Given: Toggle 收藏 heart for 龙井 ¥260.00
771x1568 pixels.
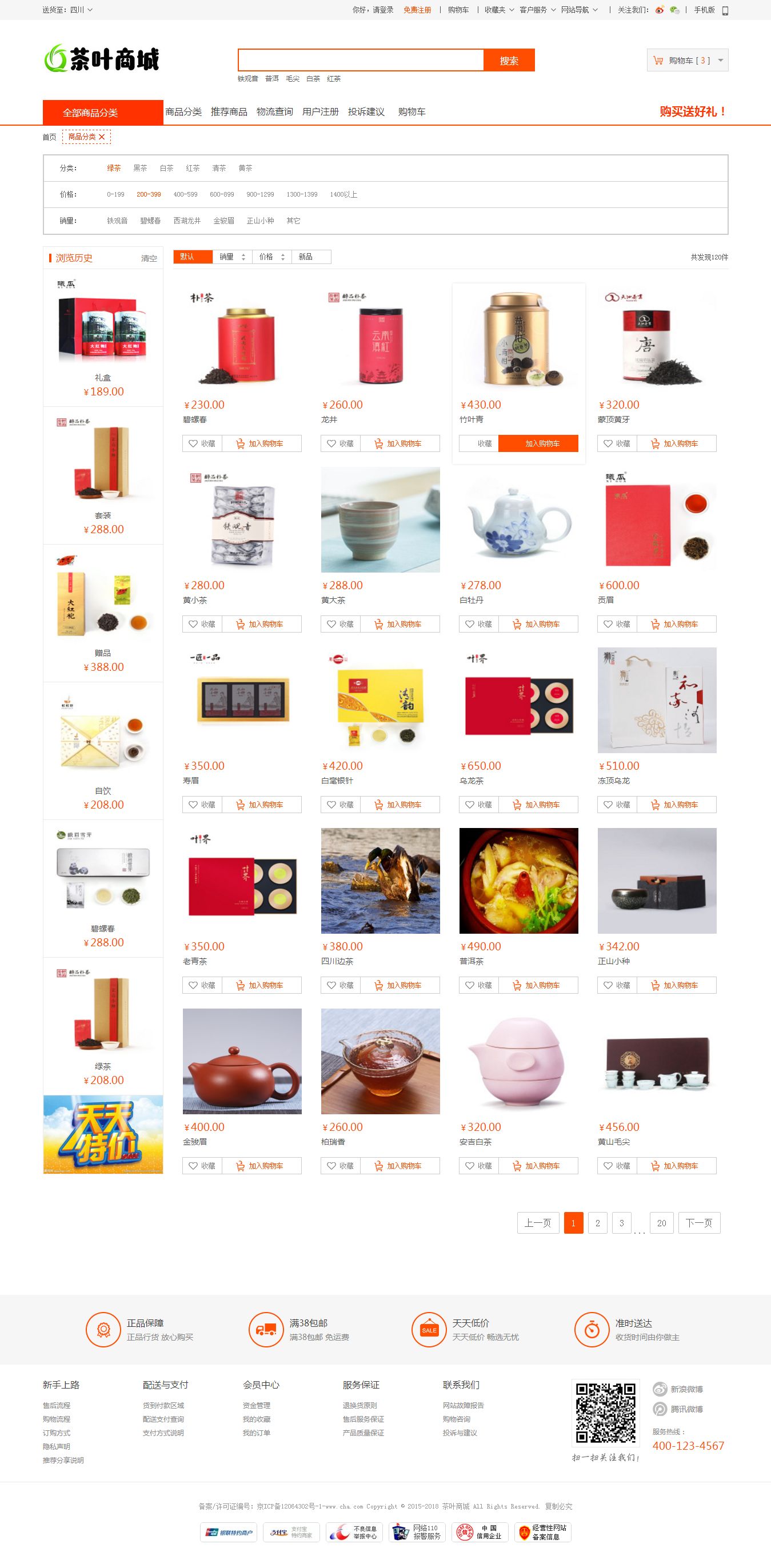Looking at the screenshot, I should (x=331, y=444).
